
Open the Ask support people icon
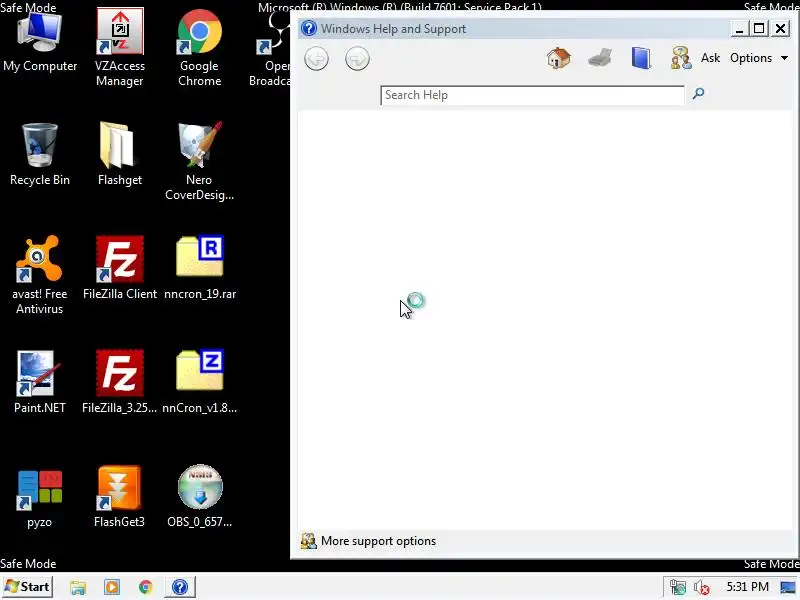click(681, 58)
